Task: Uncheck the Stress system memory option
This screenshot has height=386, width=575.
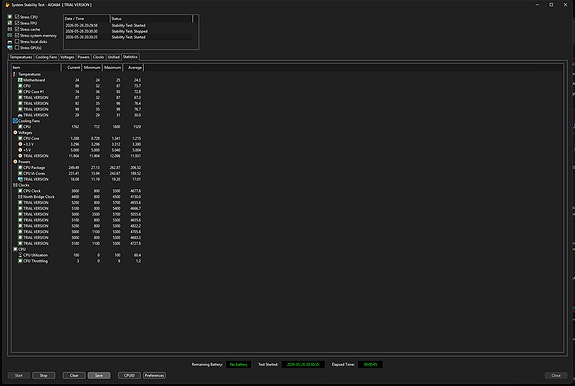Action: pyautogui.click(x=17, y=35)
